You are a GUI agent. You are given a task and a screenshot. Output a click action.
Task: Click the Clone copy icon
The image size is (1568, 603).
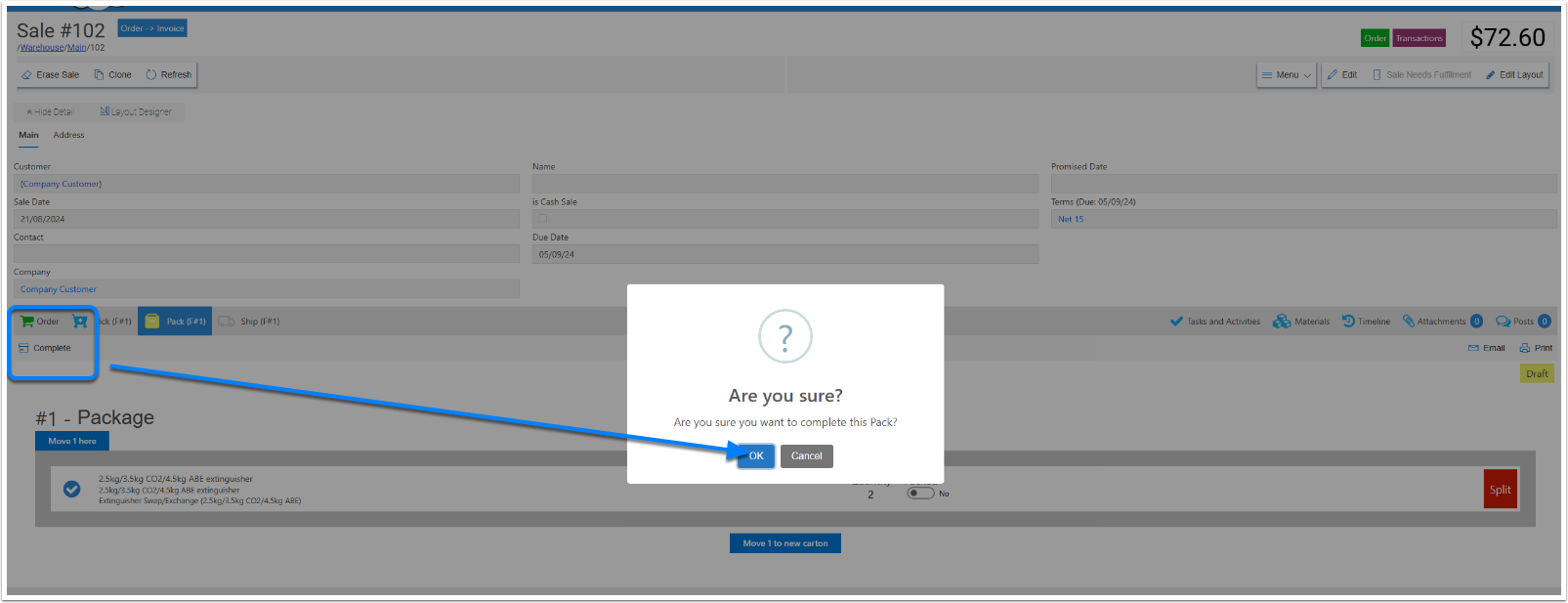[x=99, y=75]
